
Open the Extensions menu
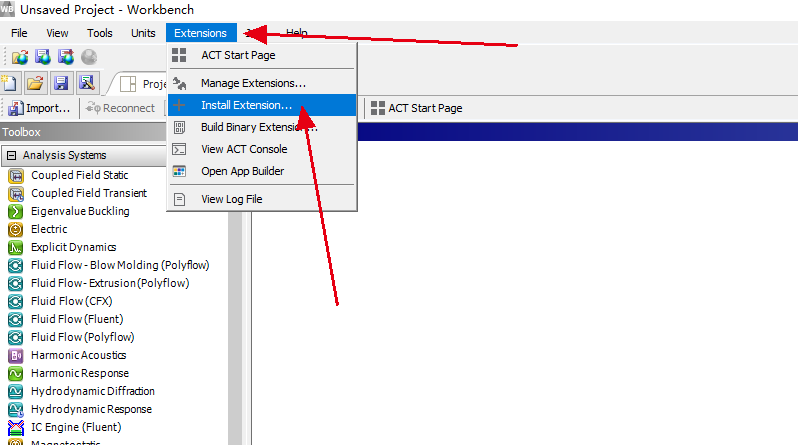tap(200, 33)
